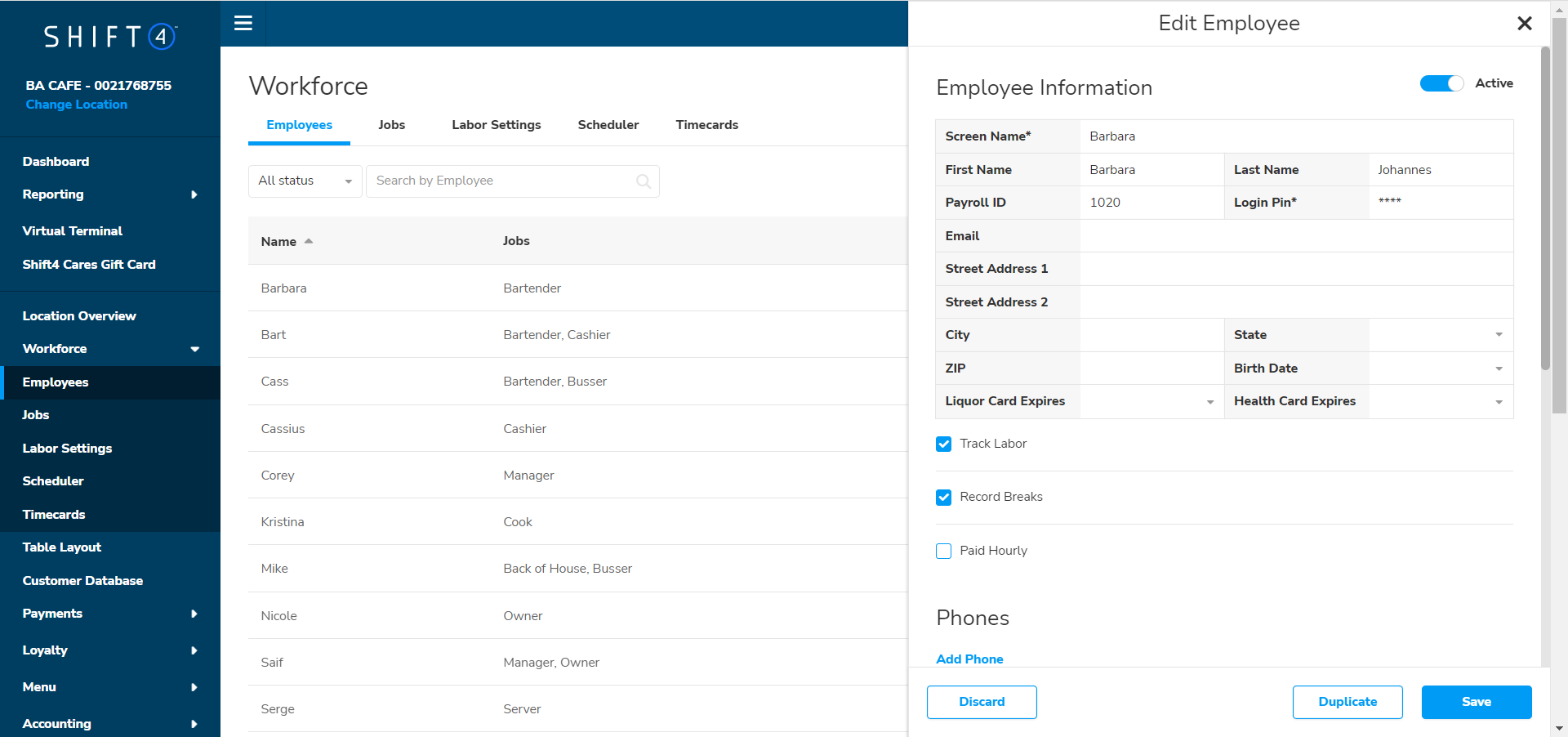The height and width of the screenshot is (737, 1568).
Task: Select the Employees tab
Action: (299, 125)
